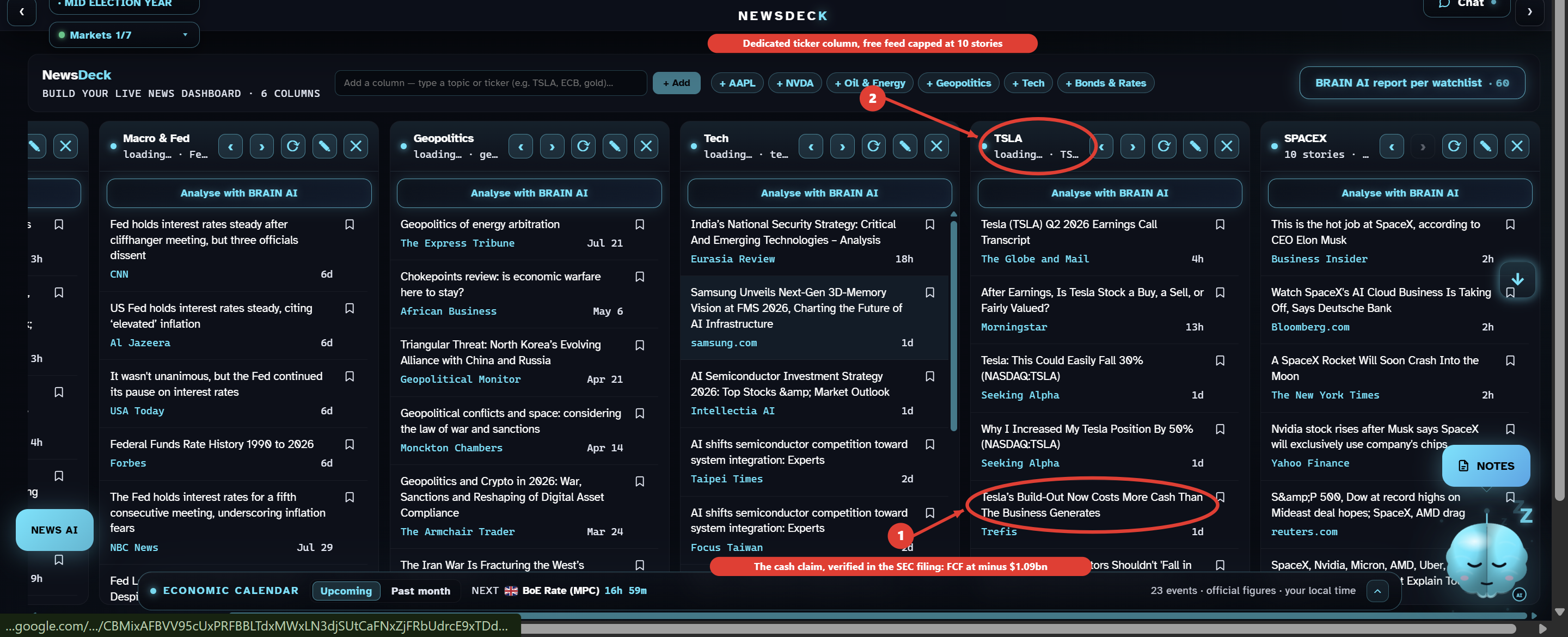Close the TSLA ticker column
This screenshot has width=1568, height=637.
click(x=1227, y=146)
